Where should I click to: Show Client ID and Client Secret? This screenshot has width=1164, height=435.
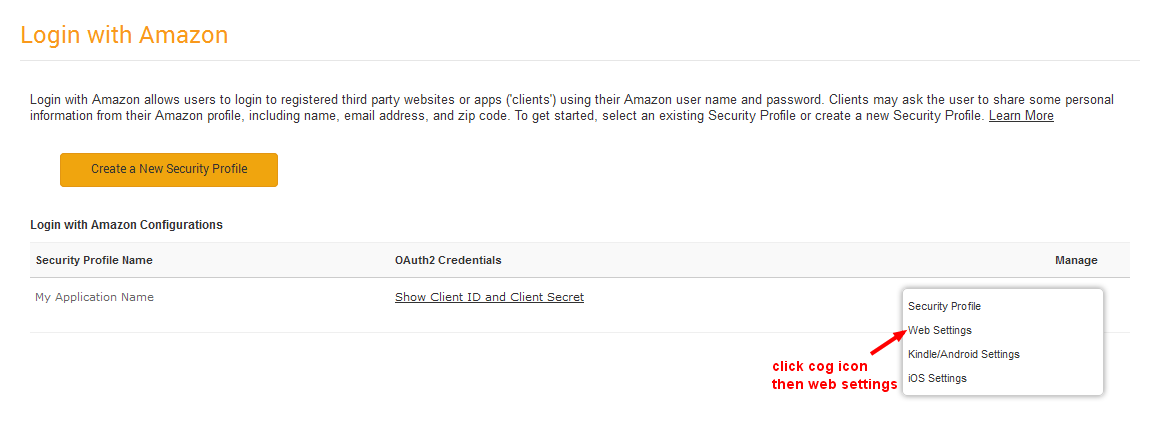click(x=489, y=297)
